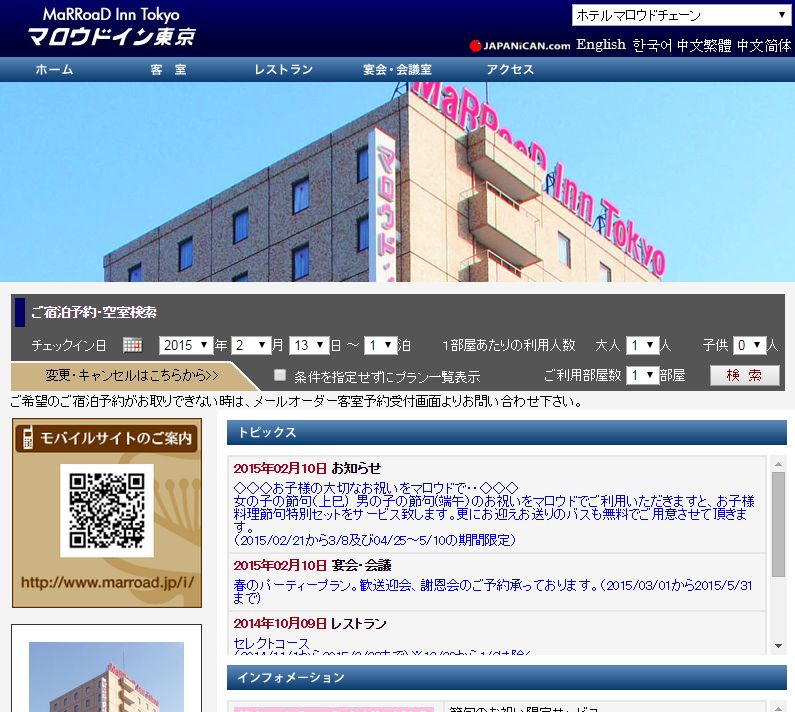Open the 客室 menu item
The image size is (795, 712).
click(168, 69)
